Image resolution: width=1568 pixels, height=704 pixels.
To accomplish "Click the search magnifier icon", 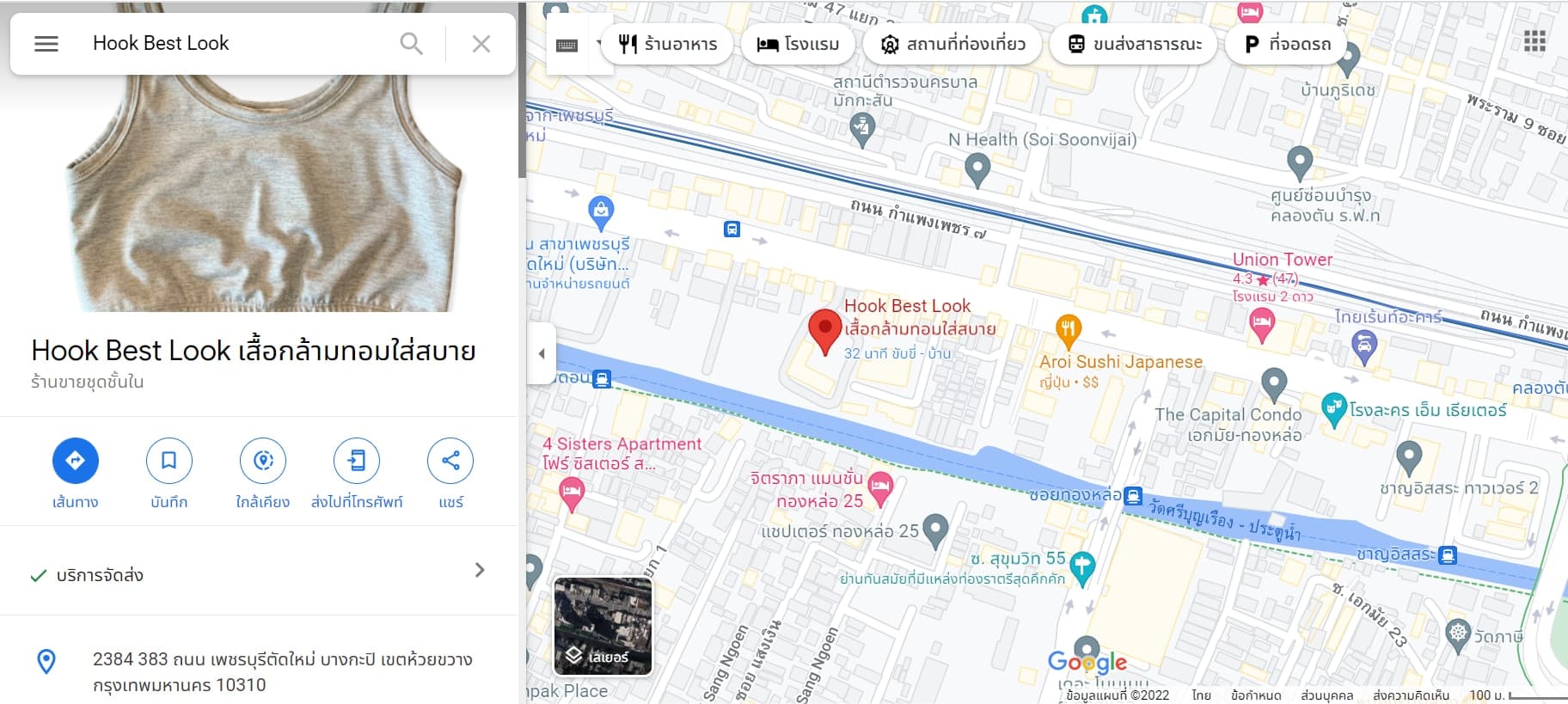I will tap(412, 44).
